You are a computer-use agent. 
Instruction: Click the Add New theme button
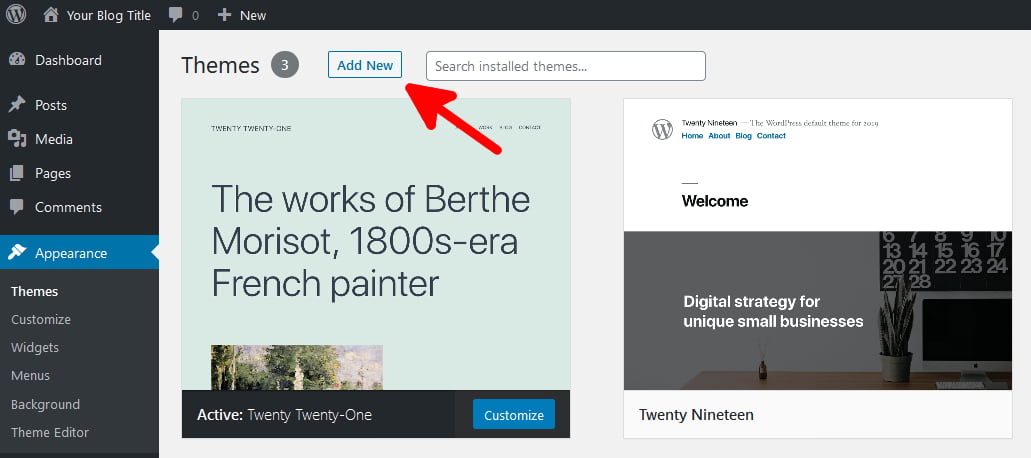pyautogui.click(x=365, y=65)
